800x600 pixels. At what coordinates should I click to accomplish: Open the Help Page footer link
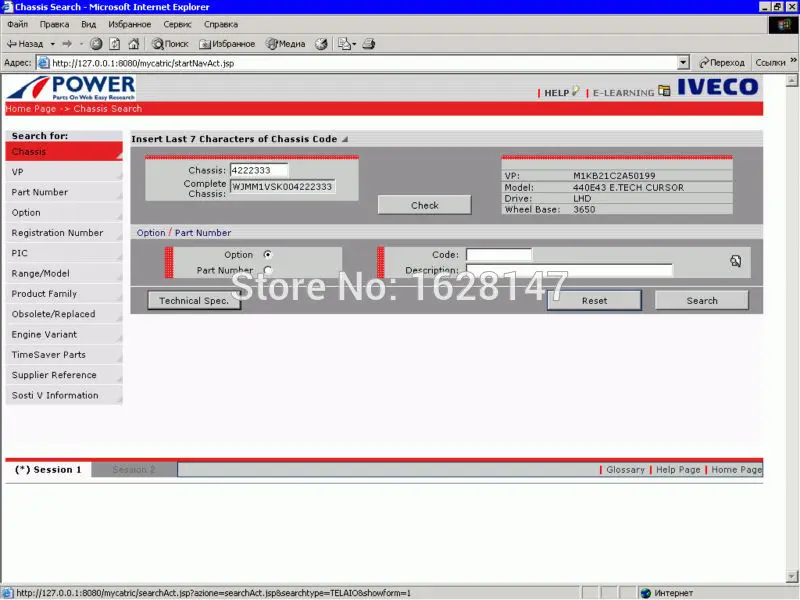pyautogui.click(x=678, y=469)
